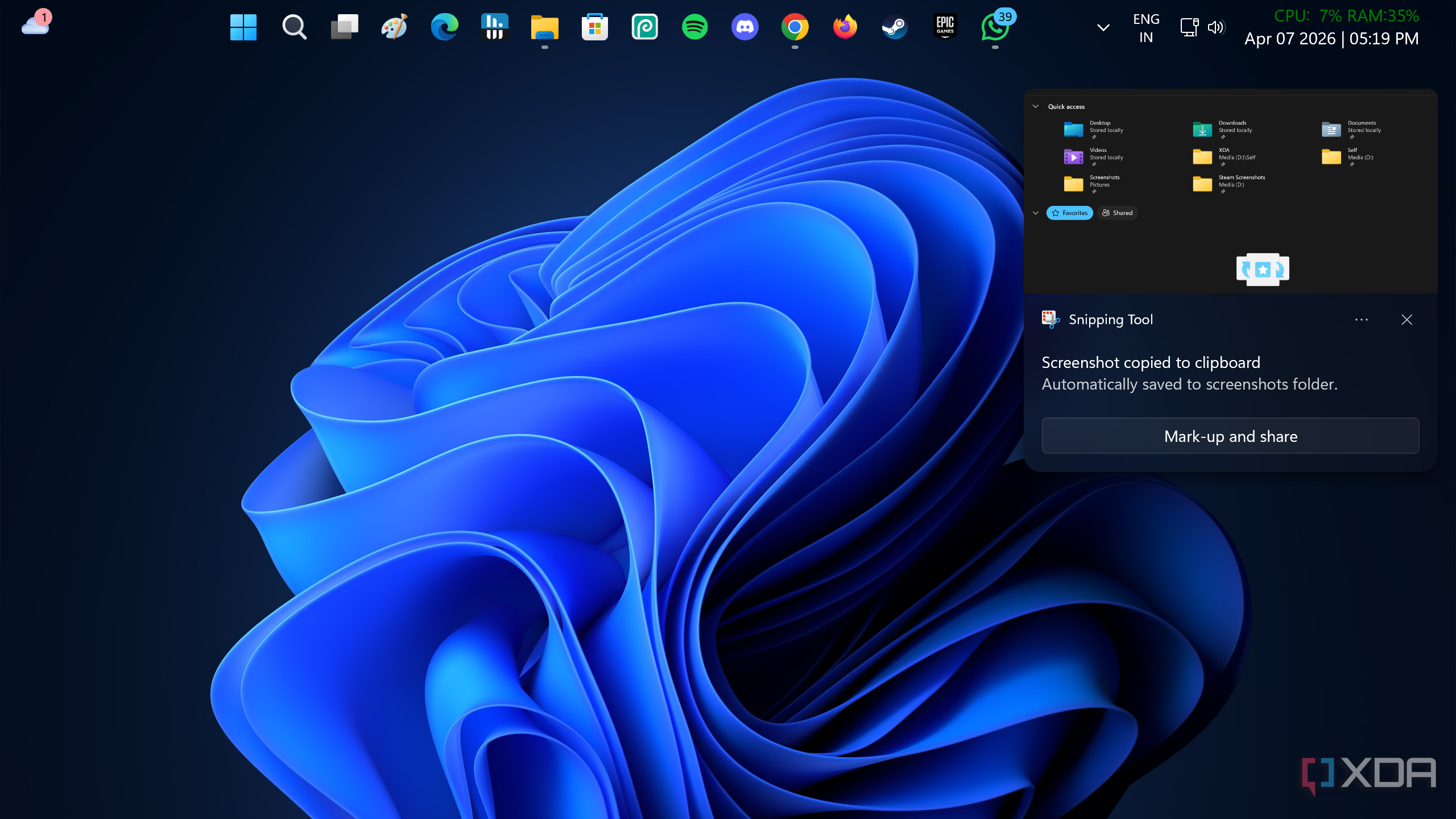The width and height of the screenshot is (1456, 819).
Task: Expand the hidden system tray icons chevron
Action: tap(1103, 27)
